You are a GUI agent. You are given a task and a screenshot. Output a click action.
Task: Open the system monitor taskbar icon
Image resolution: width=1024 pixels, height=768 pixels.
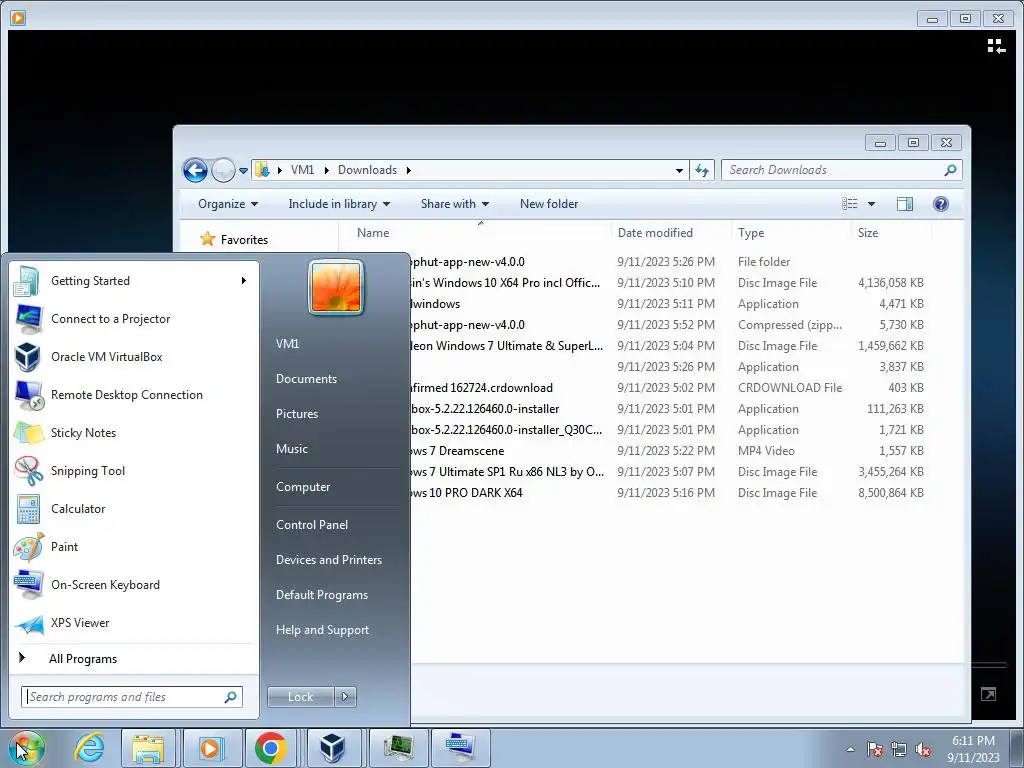click(398, 748)
